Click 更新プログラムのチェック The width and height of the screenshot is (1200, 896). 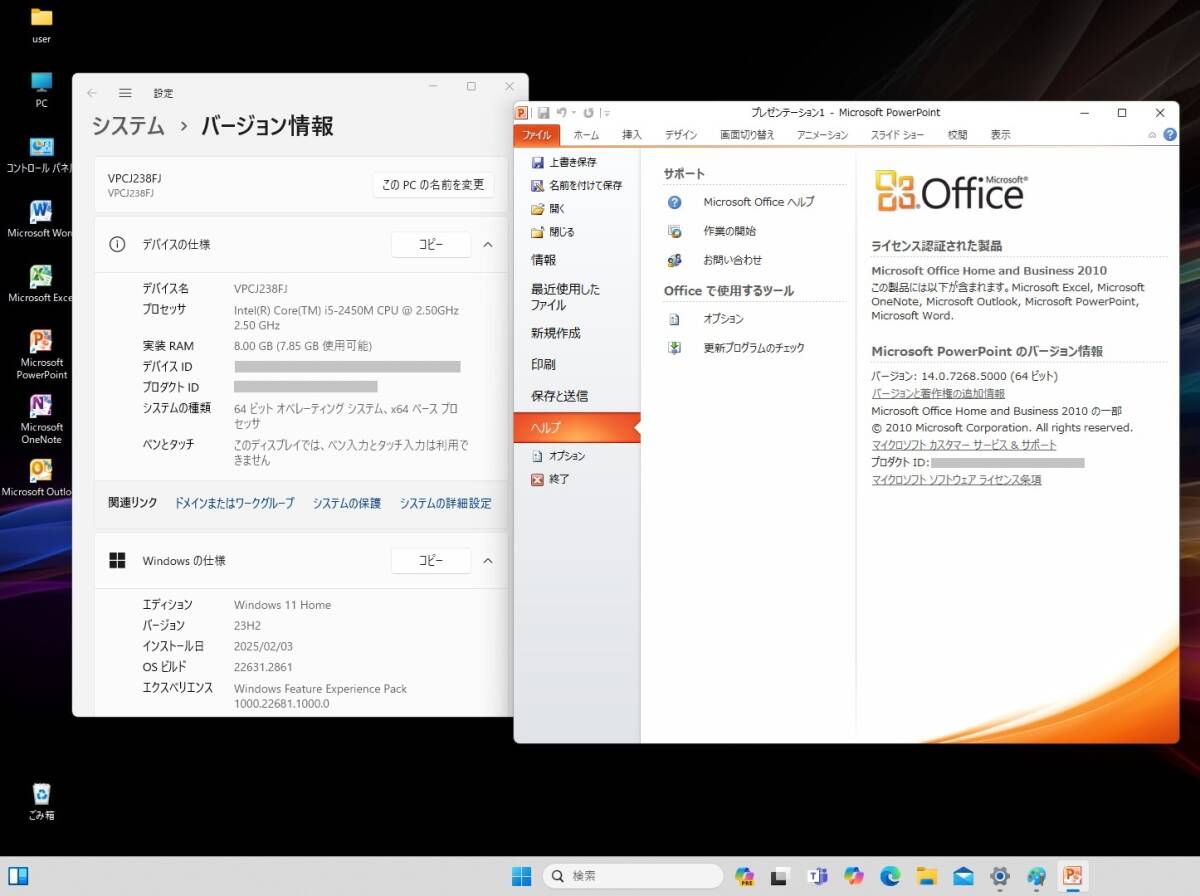coord(752,348)
